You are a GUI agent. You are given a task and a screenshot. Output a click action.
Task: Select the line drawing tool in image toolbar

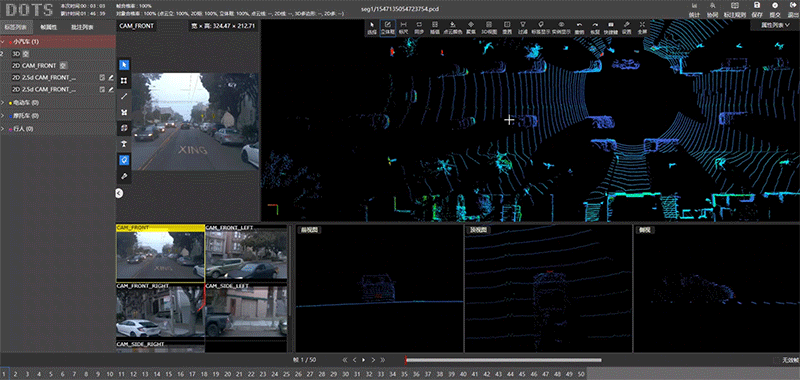(x=124, y=96)
